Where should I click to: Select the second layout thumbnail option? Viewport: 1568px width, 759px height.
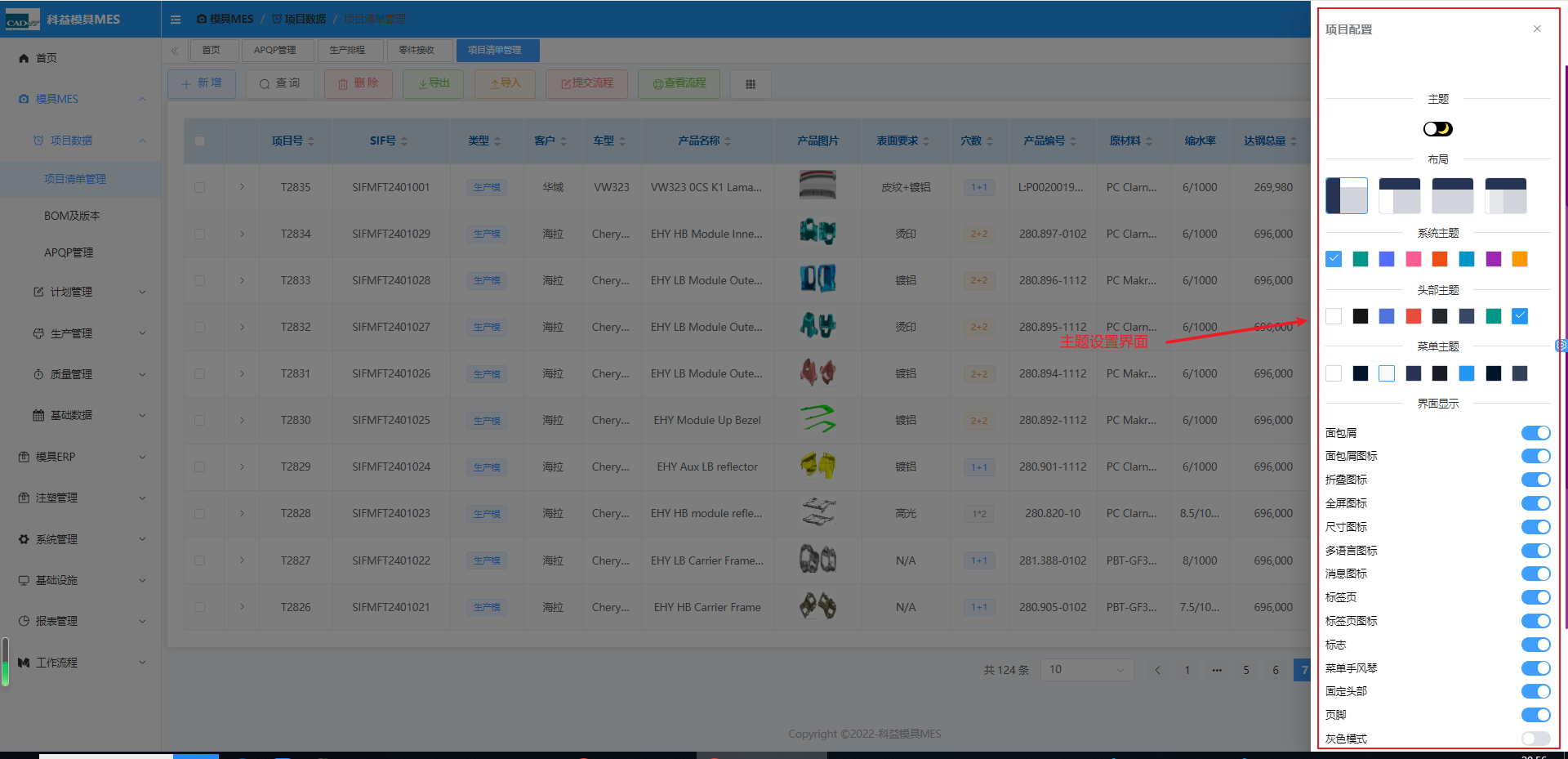(1399, 196)
